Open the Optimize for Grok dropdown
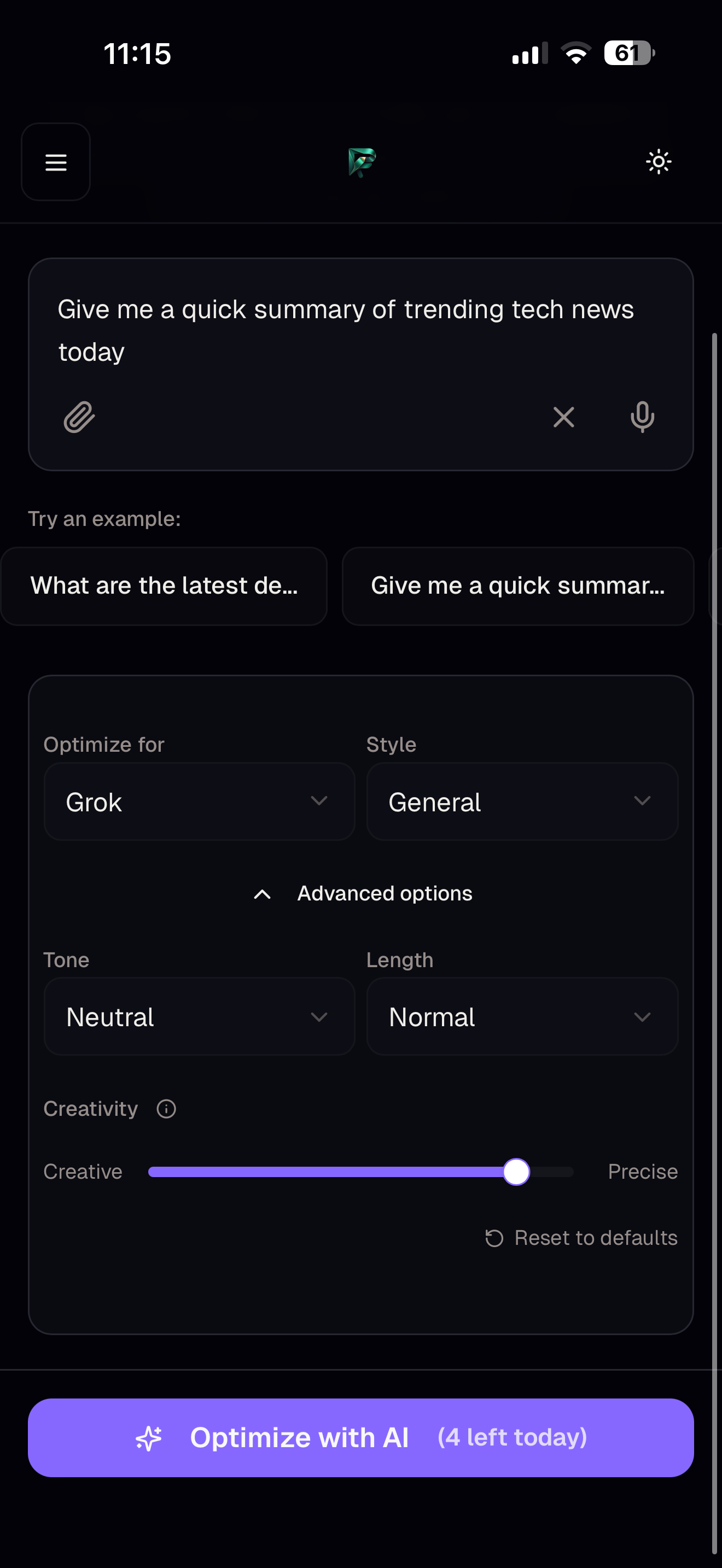Screen dimensions: 722x1568 200,801
